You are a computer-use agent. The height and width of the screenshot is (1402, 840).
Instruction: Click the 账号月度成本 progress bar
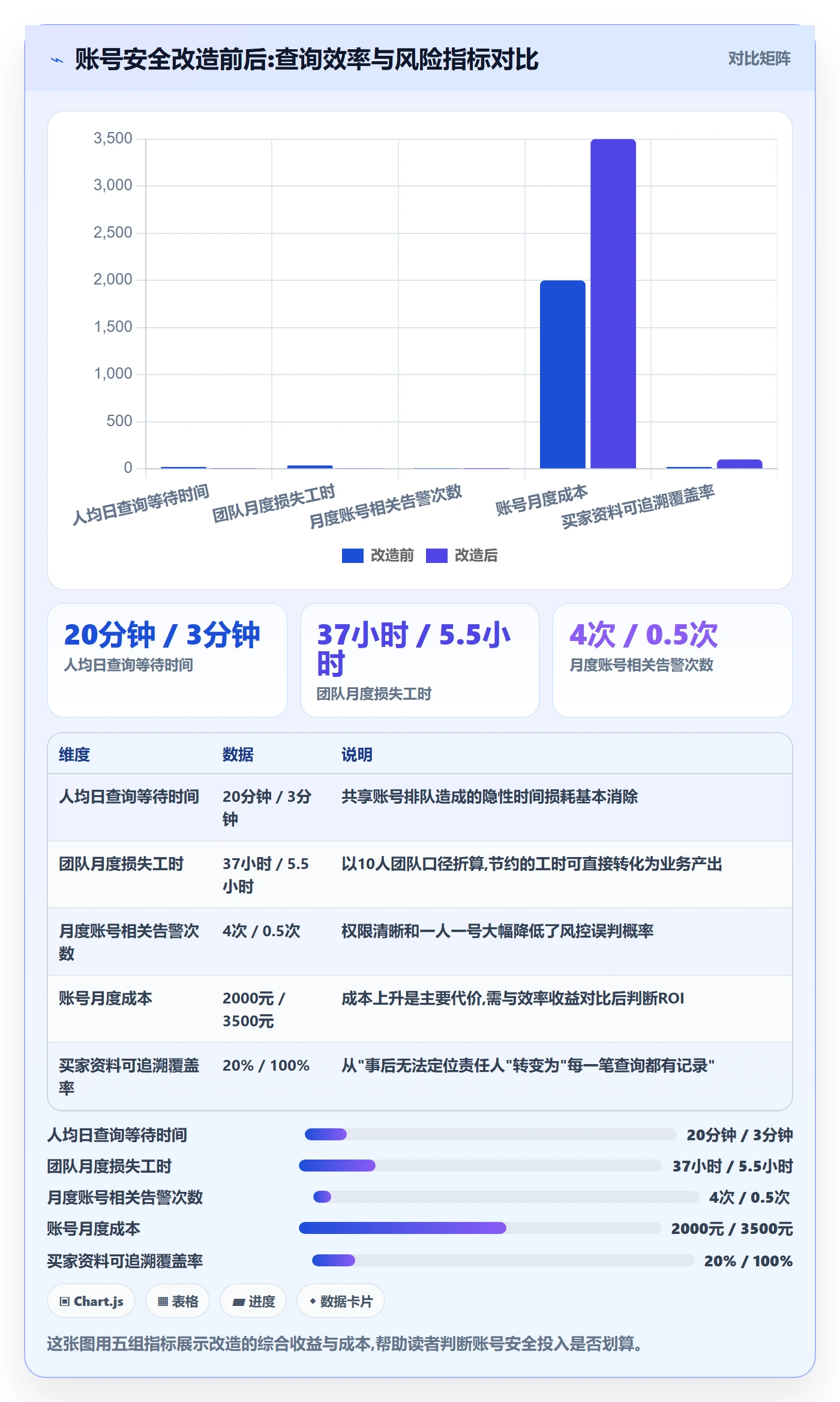coord(480,1228)
